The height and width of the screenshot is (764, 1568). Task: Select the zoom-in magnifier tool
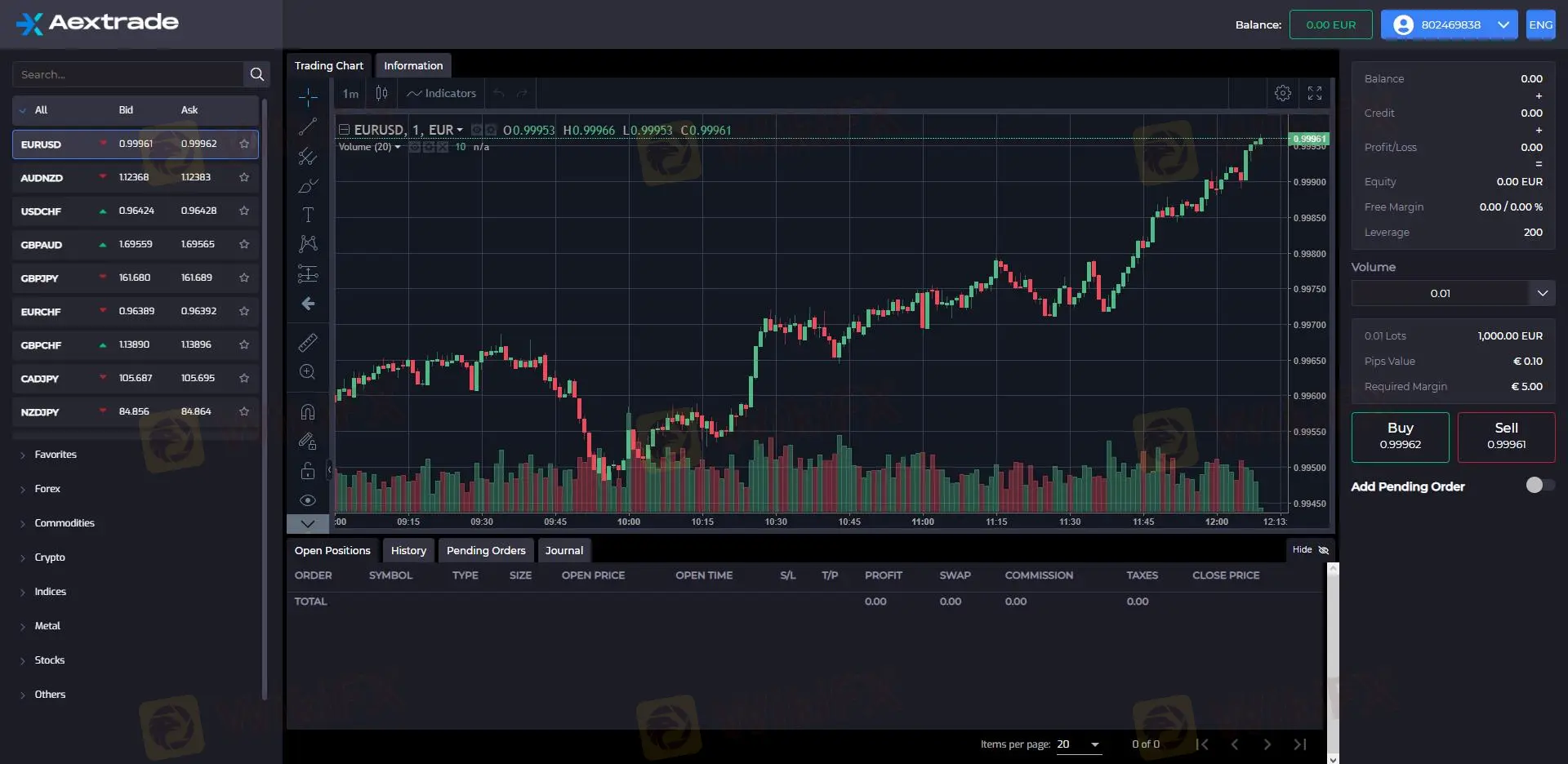coord(308,371)
